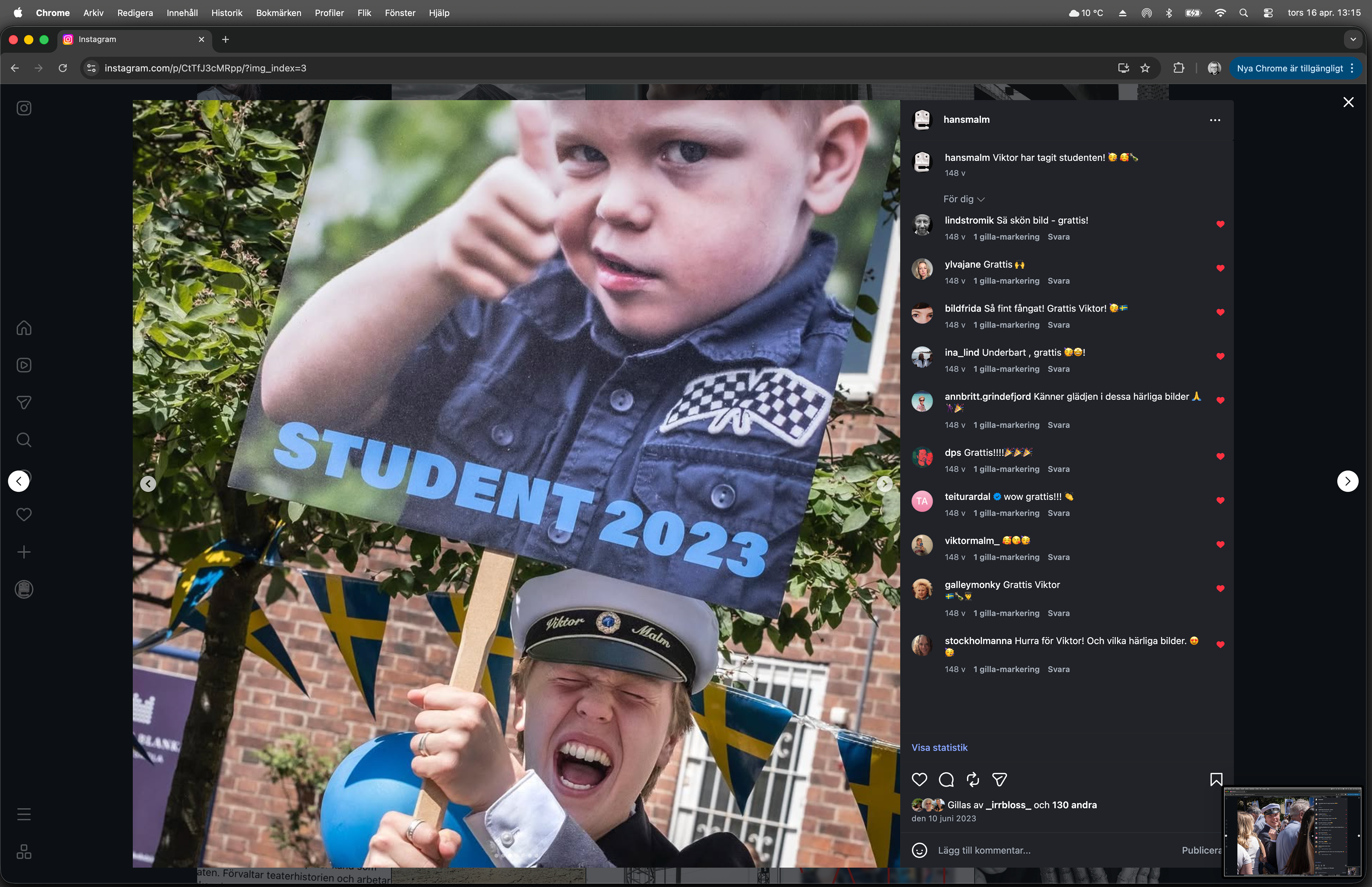
Task: Open Instagram Home from sidebar
Action: coord(24,328)
